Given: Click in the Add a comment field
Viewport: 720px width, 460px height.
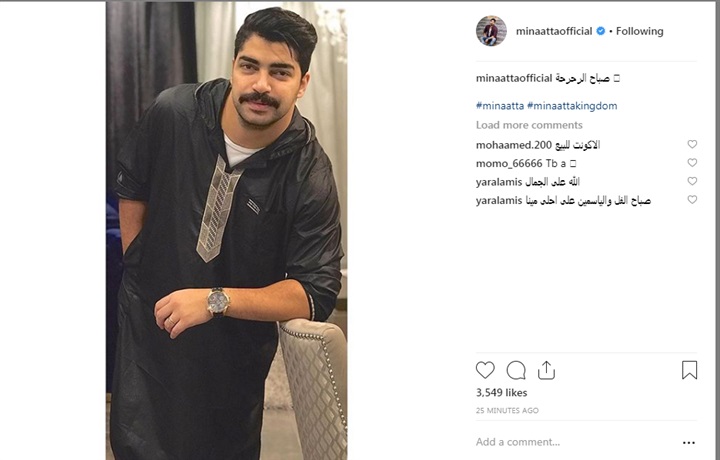Looking at the screenshot, I should (x=576, y=442).
